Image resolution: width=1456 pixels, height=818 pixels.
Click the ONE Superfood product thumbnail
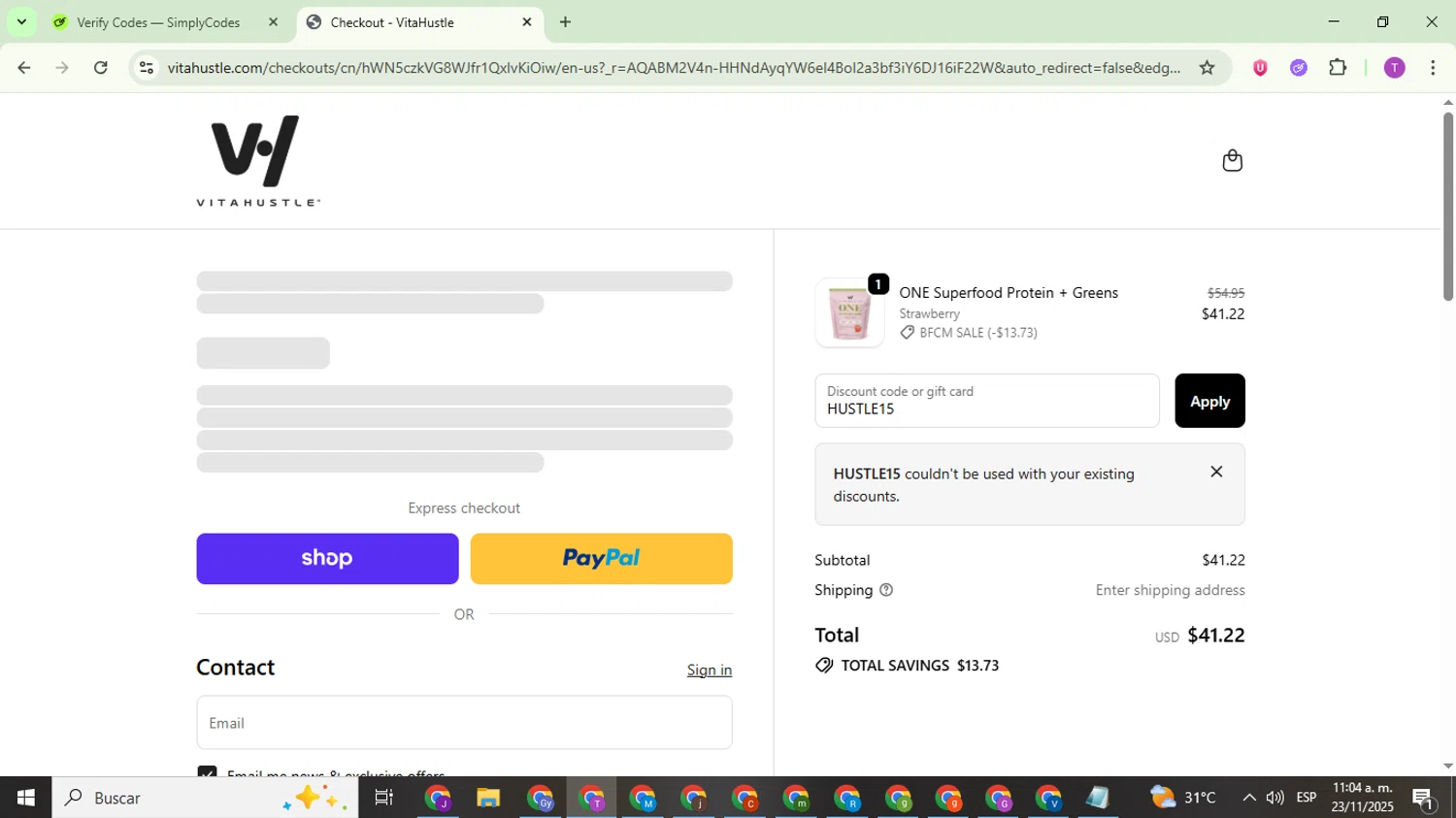point(849,313)
